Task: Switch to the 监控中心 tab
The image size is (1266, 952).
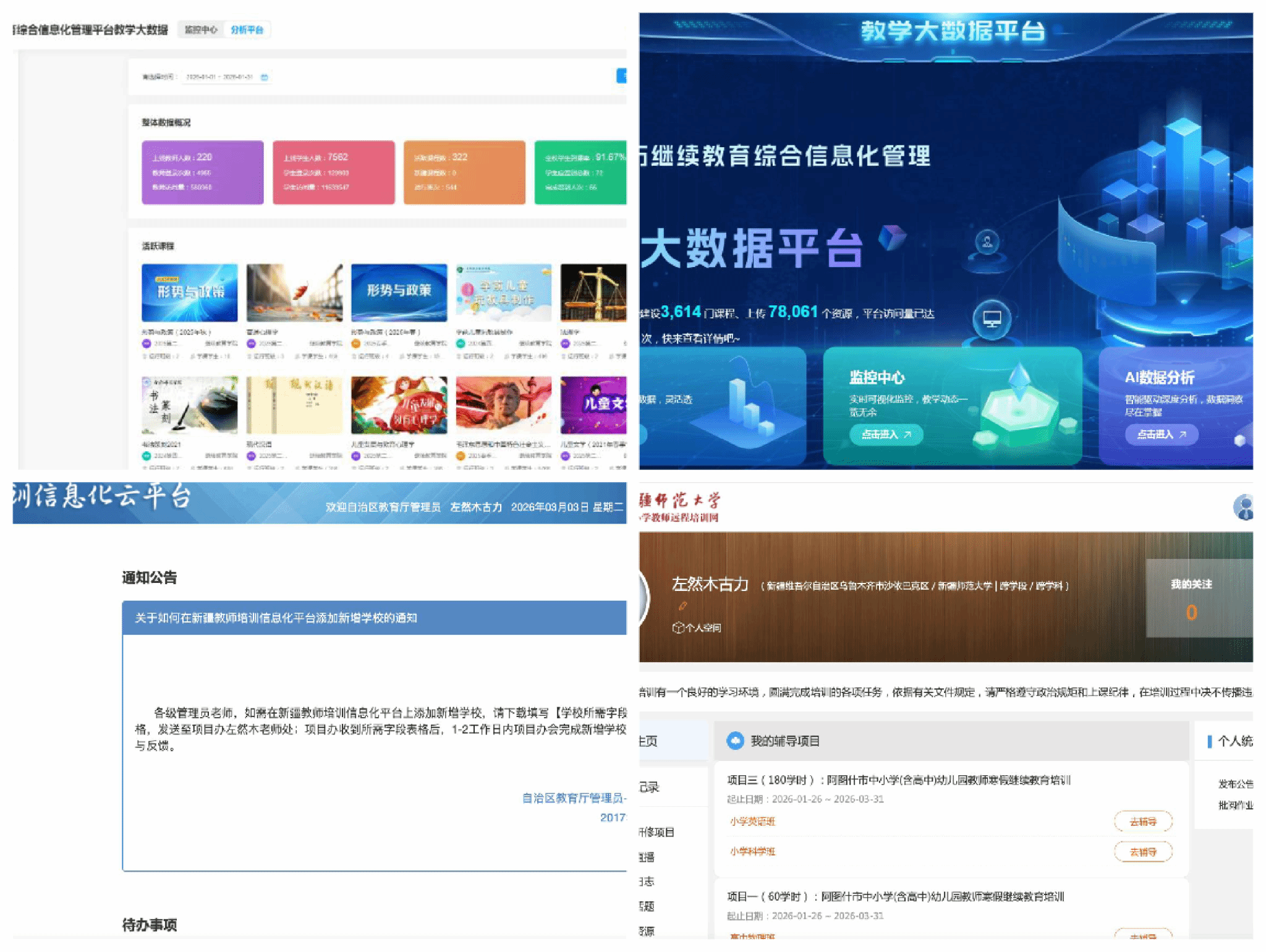Action: click(202, 30)
